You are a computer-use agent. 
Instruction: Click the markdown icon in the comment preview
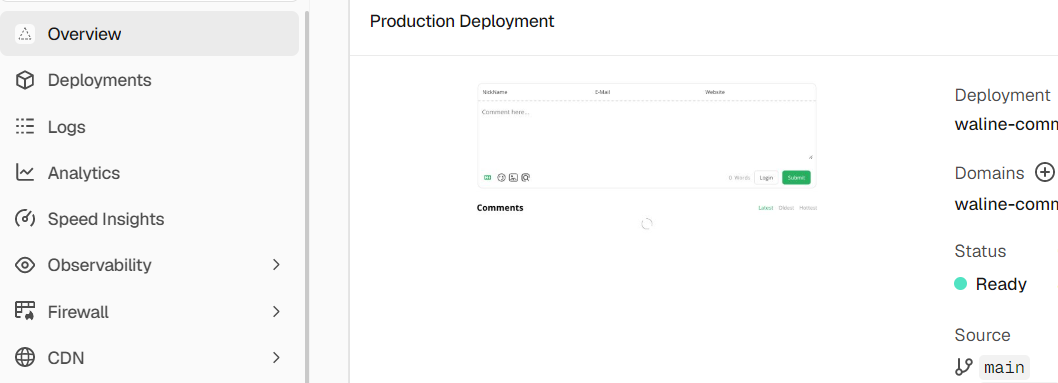[487, 177]
